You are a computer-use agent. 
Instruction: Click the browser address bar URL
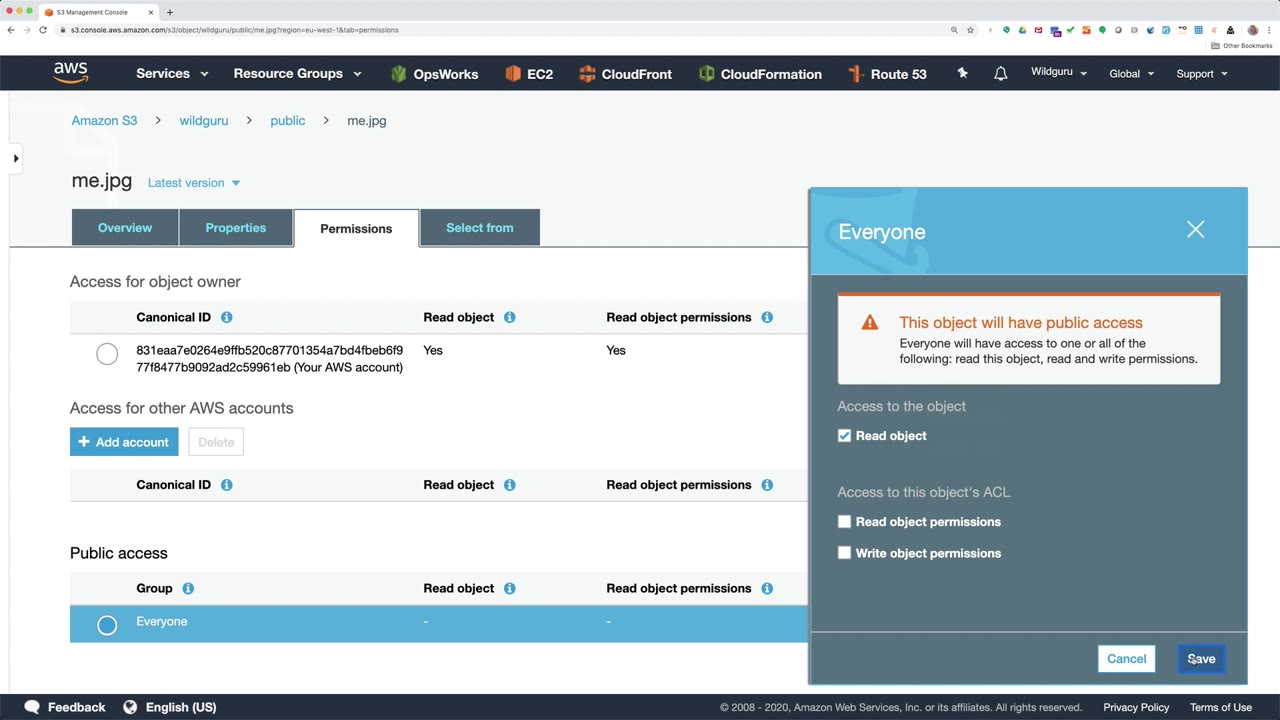tap(234, 30)
